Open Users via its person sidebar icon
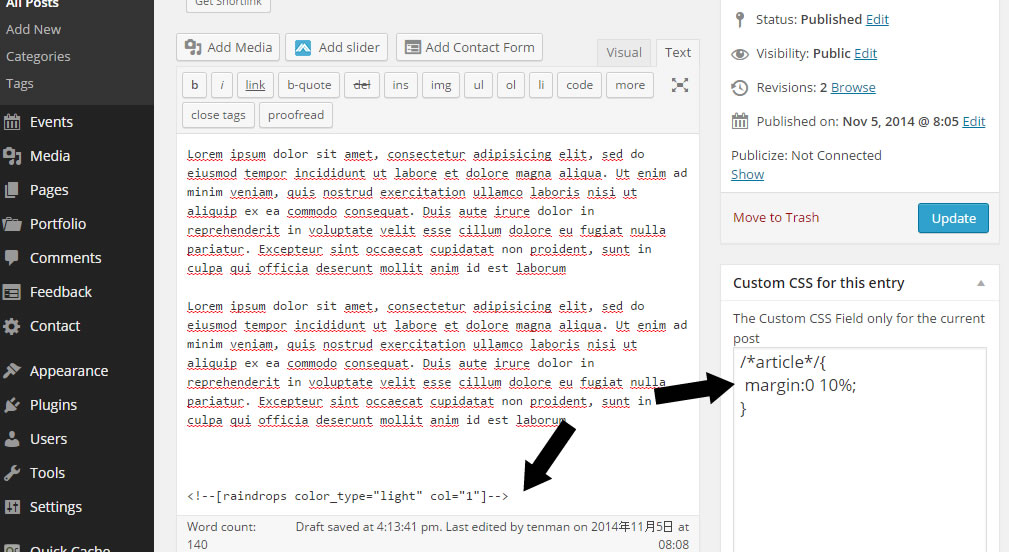This screenshot has height=552, width=1009. (x=12, y=439)
